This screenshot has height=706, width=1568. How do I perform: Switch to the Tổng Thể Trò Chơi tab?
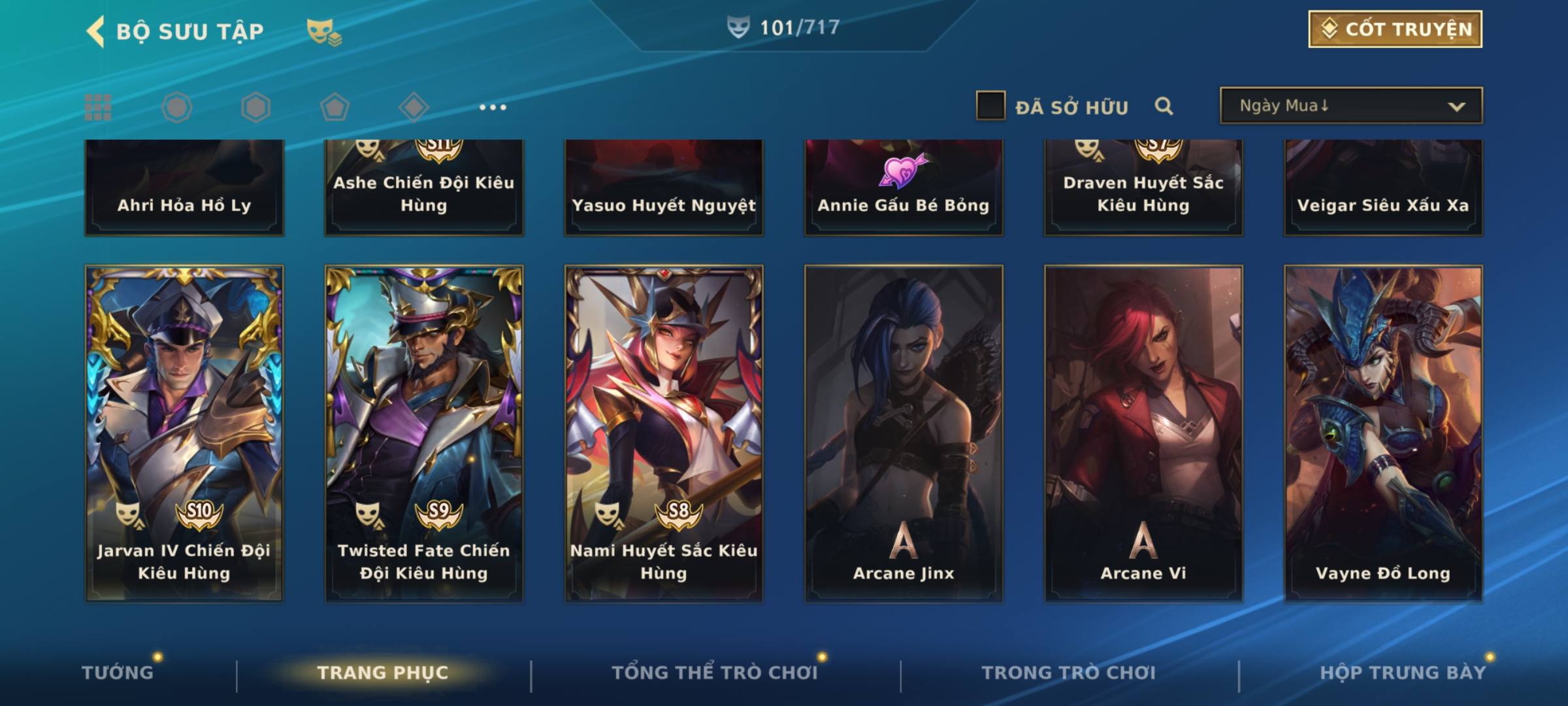(x=715, y=673)
